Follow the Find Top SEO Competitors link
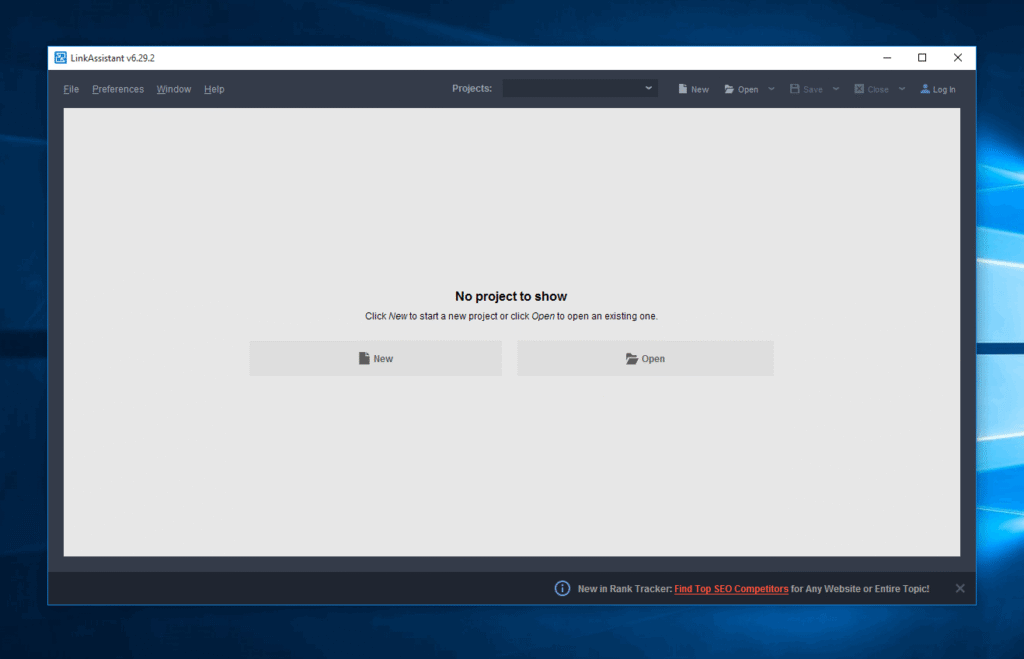Screen dimensions: 1024x659 click(x=730, y=588)
